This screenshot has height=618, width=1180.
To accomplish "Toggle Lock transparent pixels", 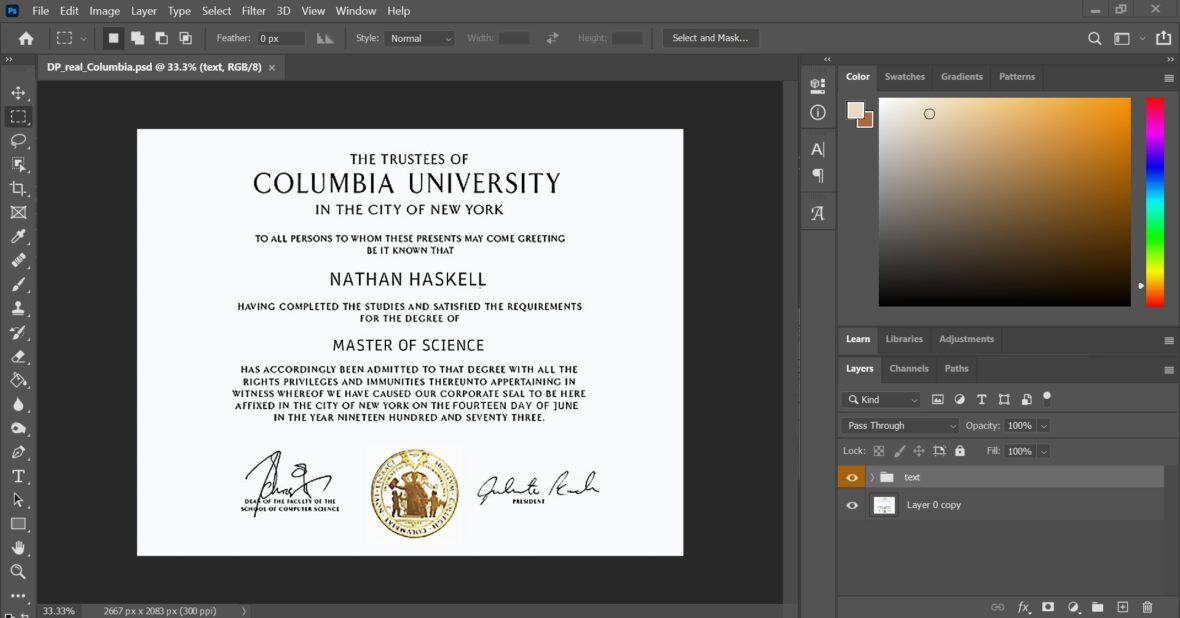I will (878, 451).
